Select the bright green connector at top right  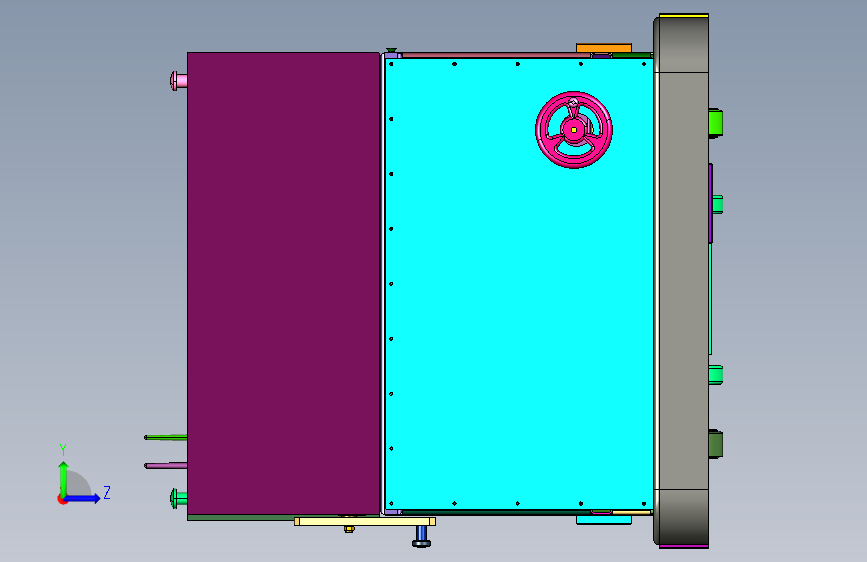pos(715,123)
